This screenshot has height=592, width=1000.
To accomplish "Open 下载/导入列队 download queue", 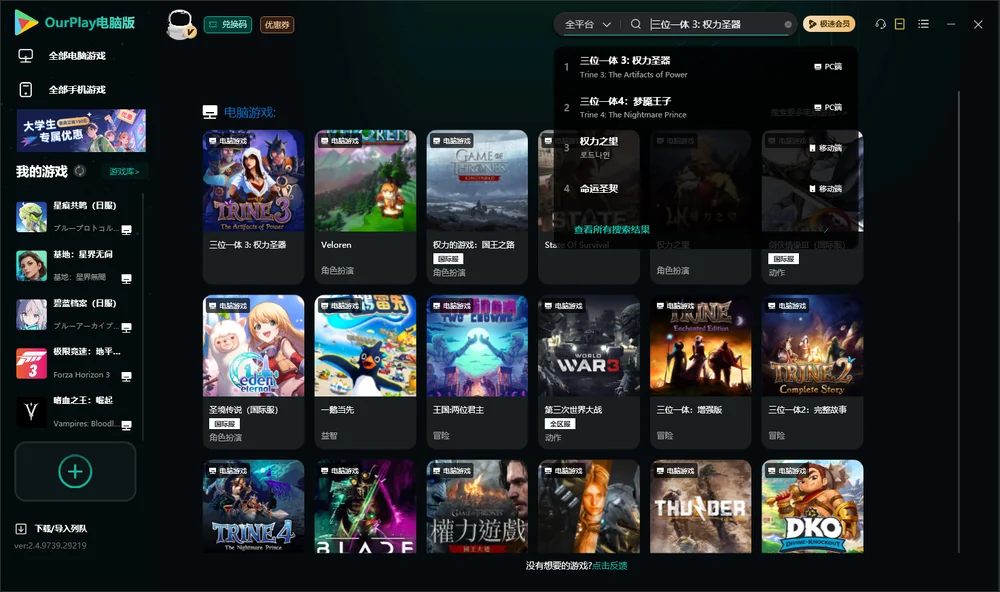I will [61, 529].
